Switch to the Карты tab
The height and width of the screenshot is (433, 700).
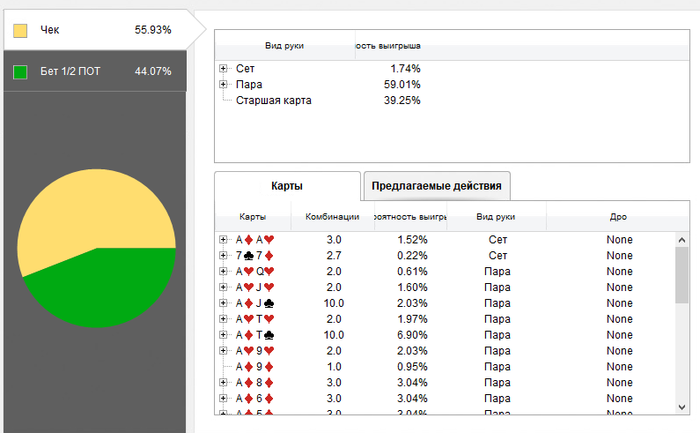(287, 186)
